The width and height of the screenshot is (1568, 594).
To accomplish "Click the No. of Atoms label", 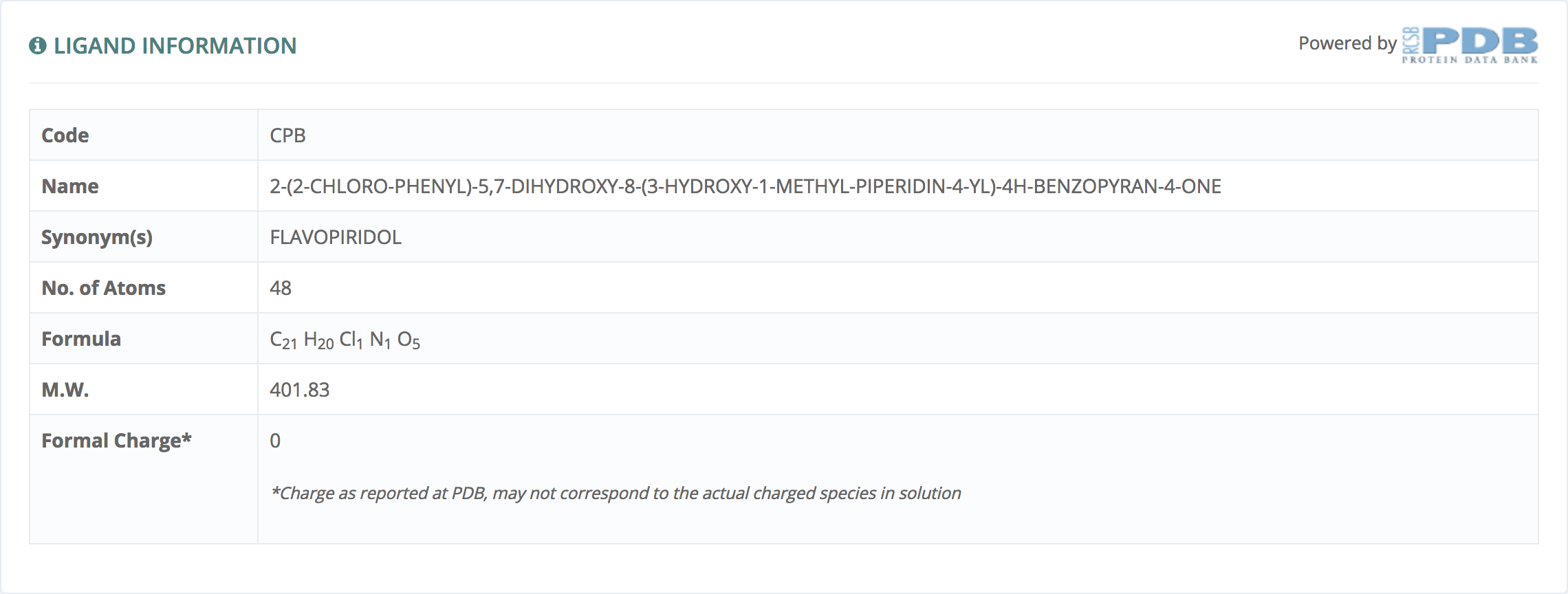I will [x=104, y=288].
